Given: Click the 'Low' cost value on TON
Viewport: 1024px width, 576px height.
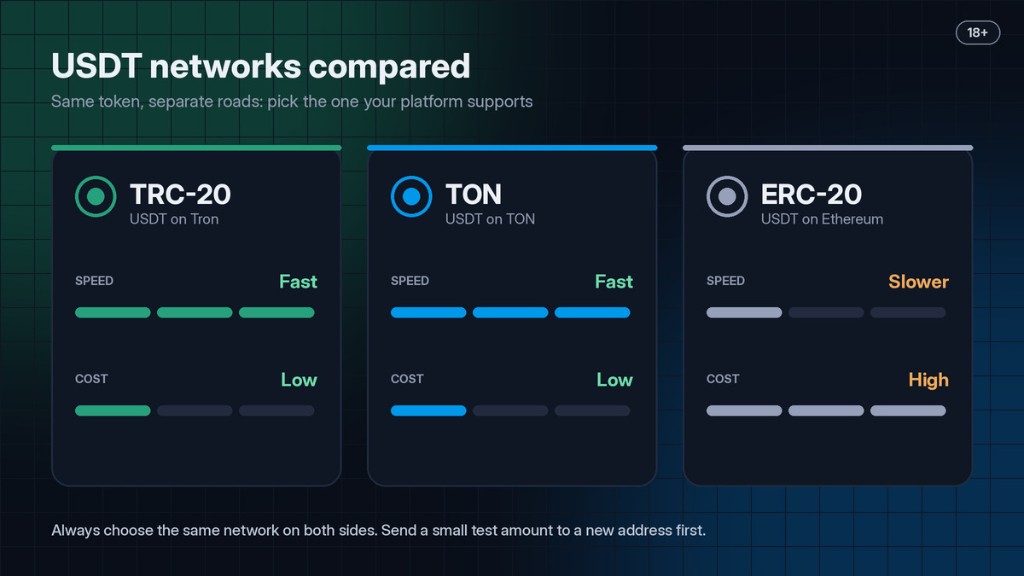Looking at the screenshot, I should click(615, 379).
